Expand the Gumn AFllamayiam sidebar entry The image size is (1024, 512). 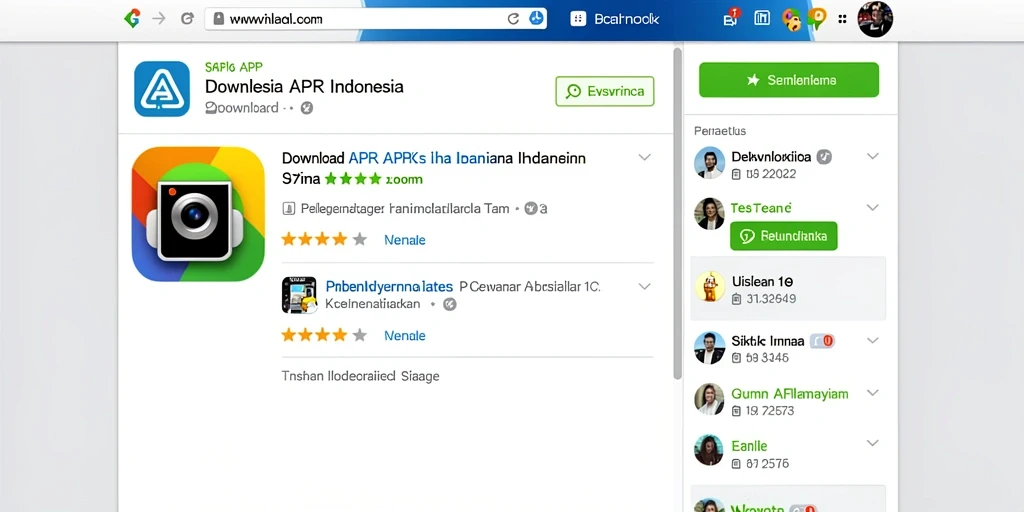tap(872, 392)
